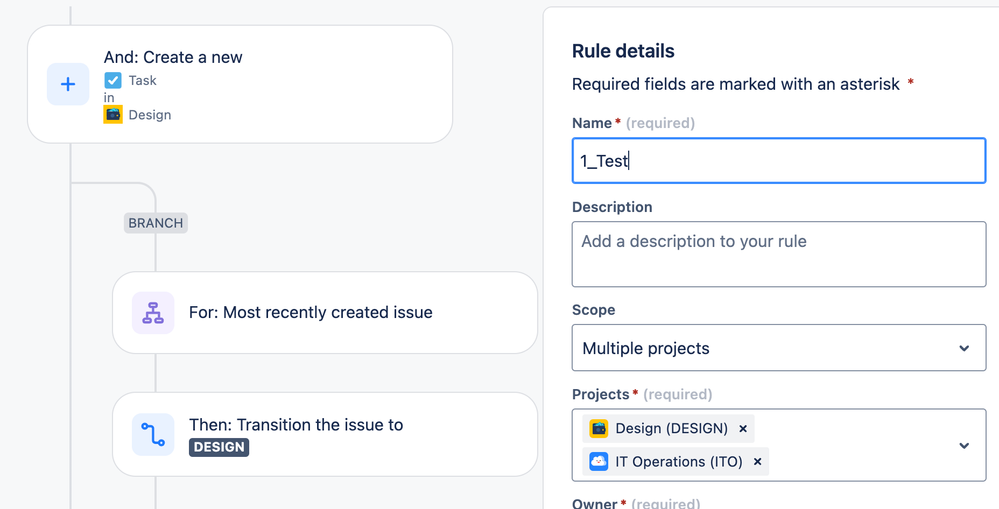The height and width of the screenshot is (509, 999).
Task: Open the Scope dropdown
Action: point(778,348)
